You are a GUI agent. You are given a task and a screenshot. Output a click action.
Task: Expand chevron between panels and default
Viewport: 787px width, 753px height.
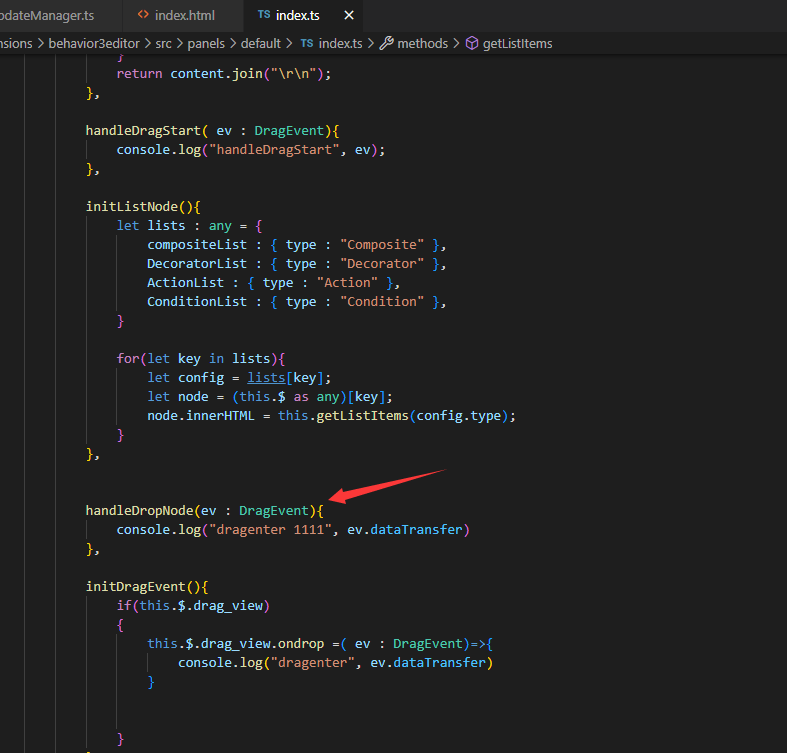(x=233, y=44)
